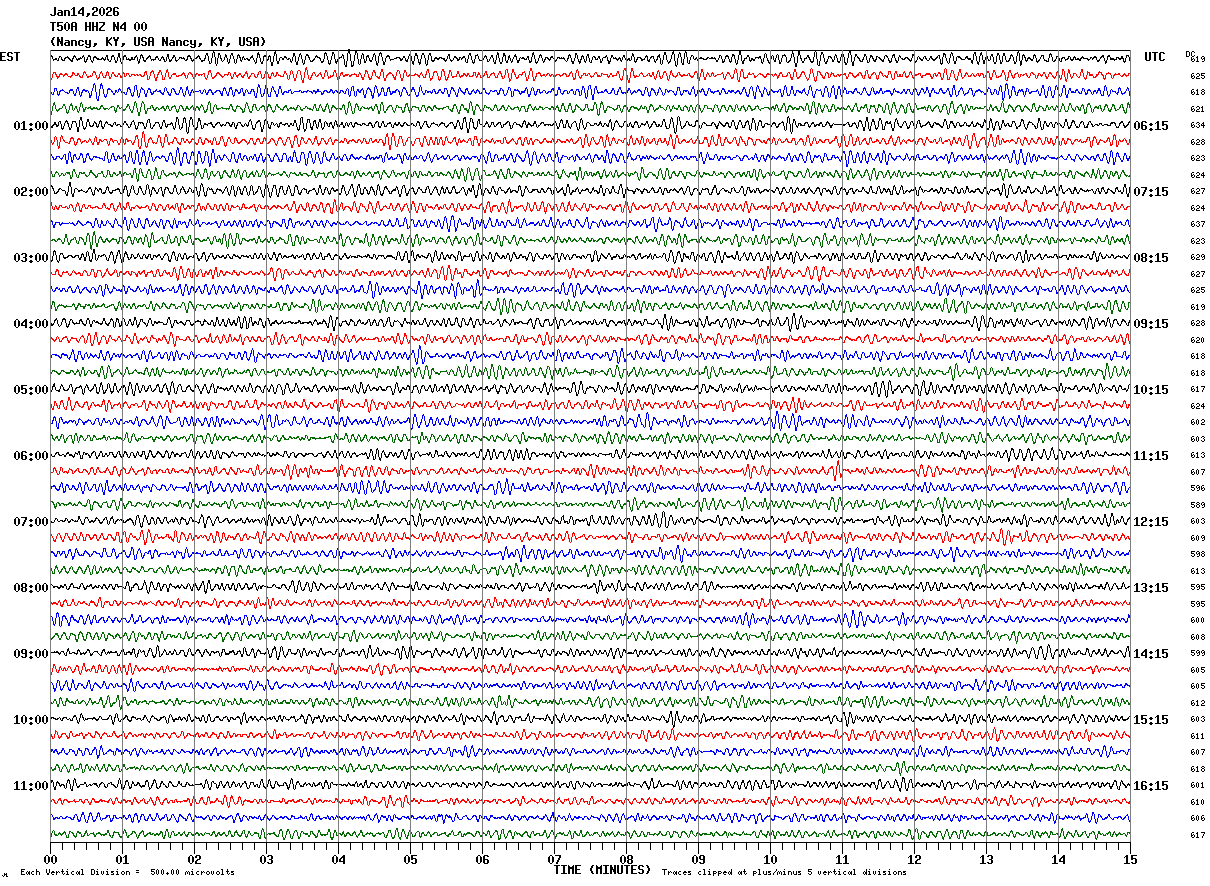Click minute 15 on the bottom axis

click(1130, 859)
